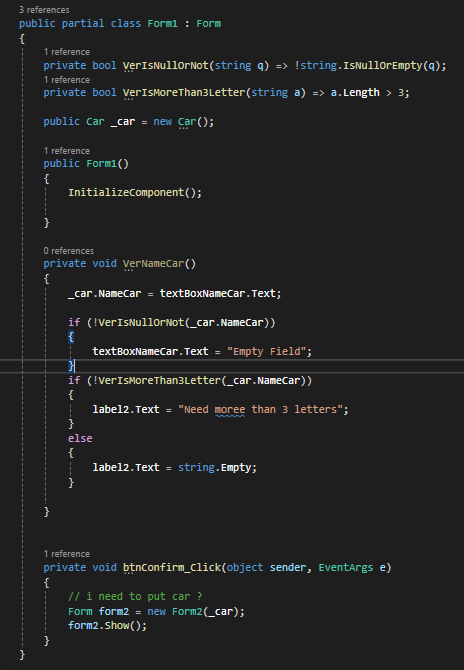The image size is (464, 670).
Task: Click the highlighted closing brace on current line
Action: point(71,365)
